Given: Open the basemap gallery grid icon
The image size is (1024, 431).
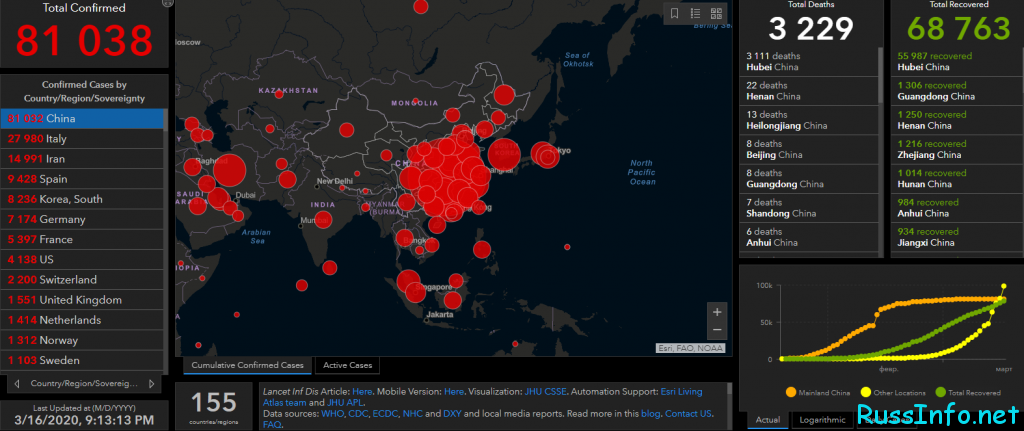Looking at the screenshot, I should tap(716, 13).
